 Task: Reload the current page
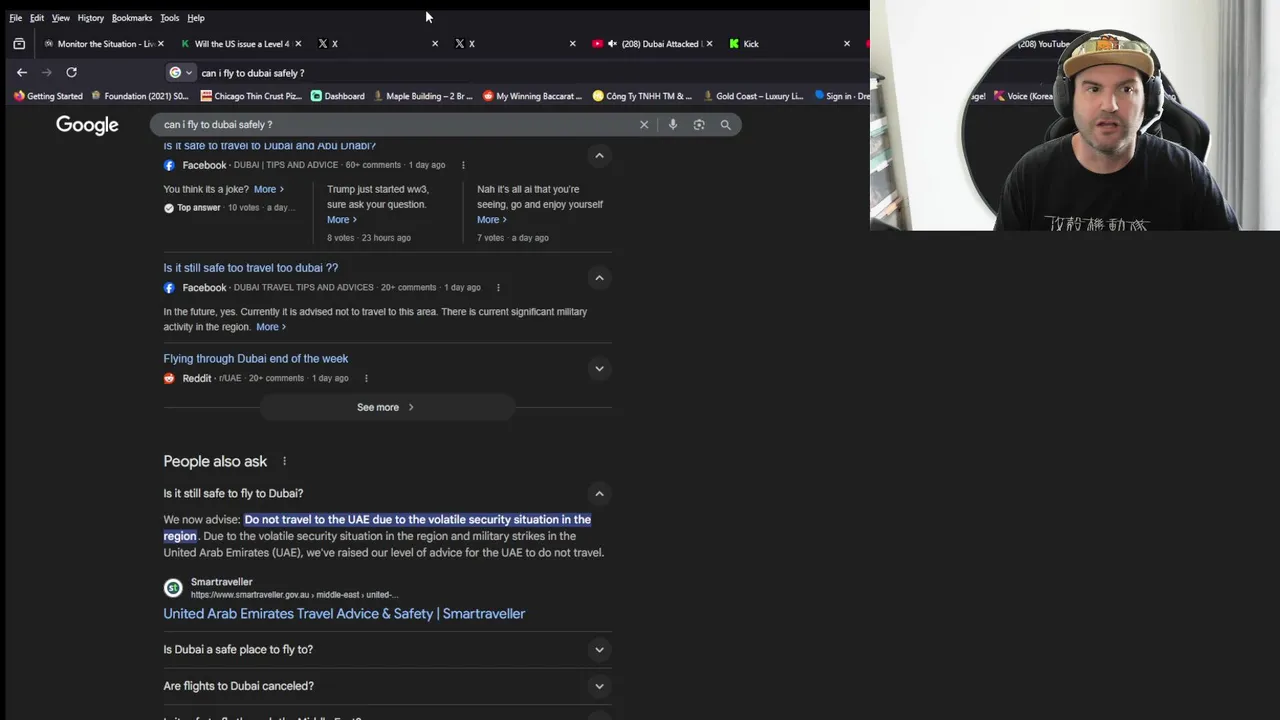71,72
